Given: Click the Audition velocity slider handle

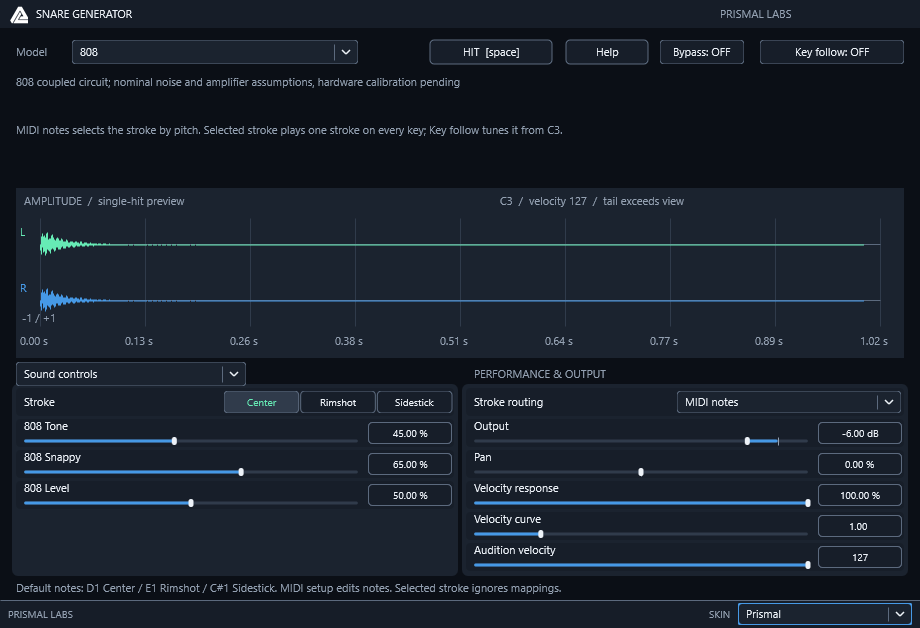Looking at the screenshot, I should coord(808,565).
